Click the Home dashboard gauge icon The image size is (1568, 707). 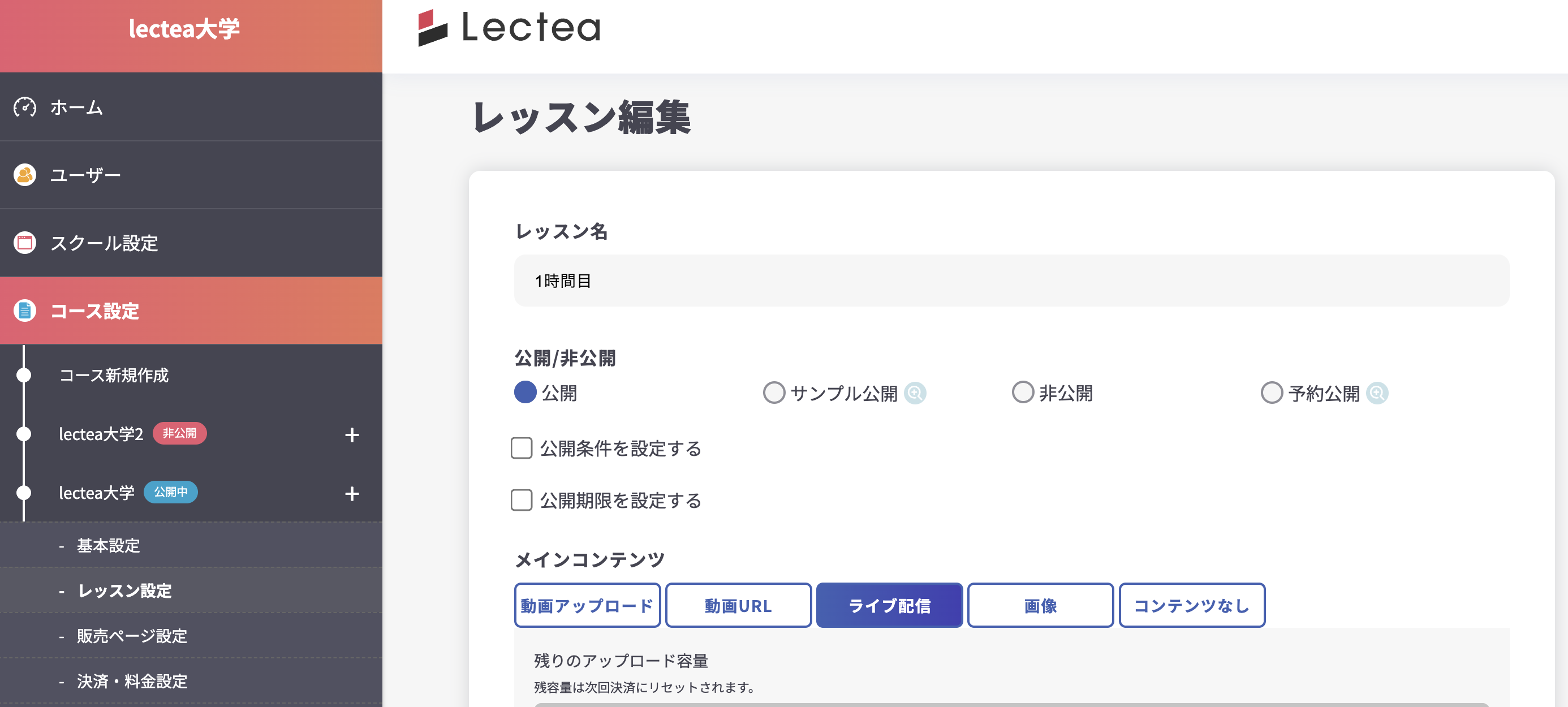click(25, 107)
